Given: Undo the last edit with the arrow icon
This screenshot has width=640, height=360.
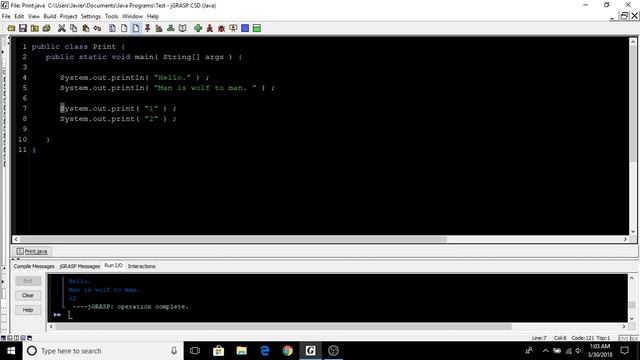Looking at the screenshot, I should pos(97,28).
